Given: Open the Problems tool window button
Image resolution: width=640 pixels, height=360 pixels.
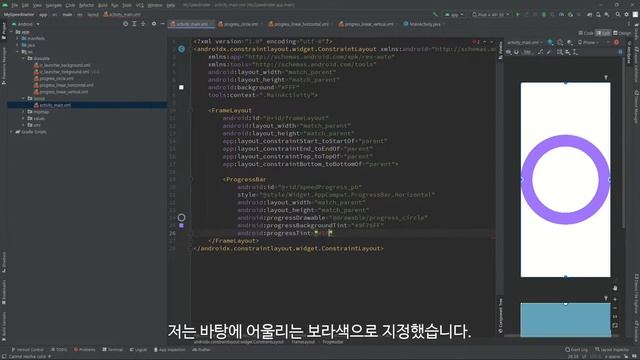Looking at the screenshot, I should 85,349.
